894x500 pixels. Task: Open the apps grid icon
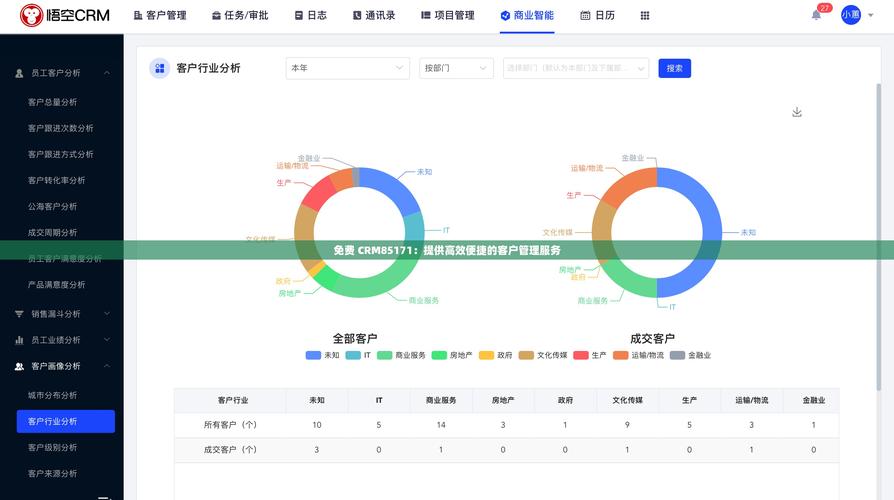tap(645, 15)
